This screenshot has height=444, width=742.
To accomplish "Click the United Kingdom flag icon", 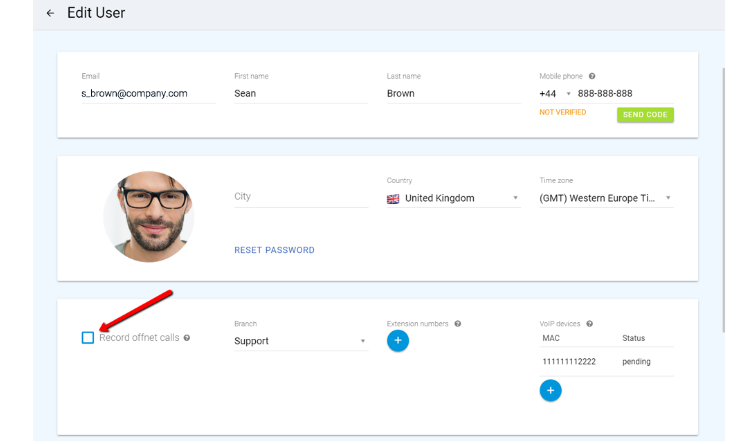I will [x=393, y=198].
